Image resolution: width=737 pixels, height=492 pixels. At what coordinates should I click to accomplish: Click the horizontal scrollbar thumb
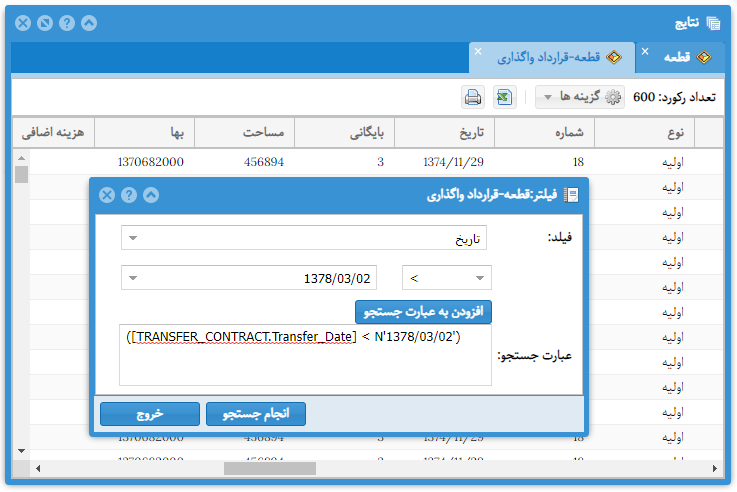pyautogui.click(x=270, y=469)
